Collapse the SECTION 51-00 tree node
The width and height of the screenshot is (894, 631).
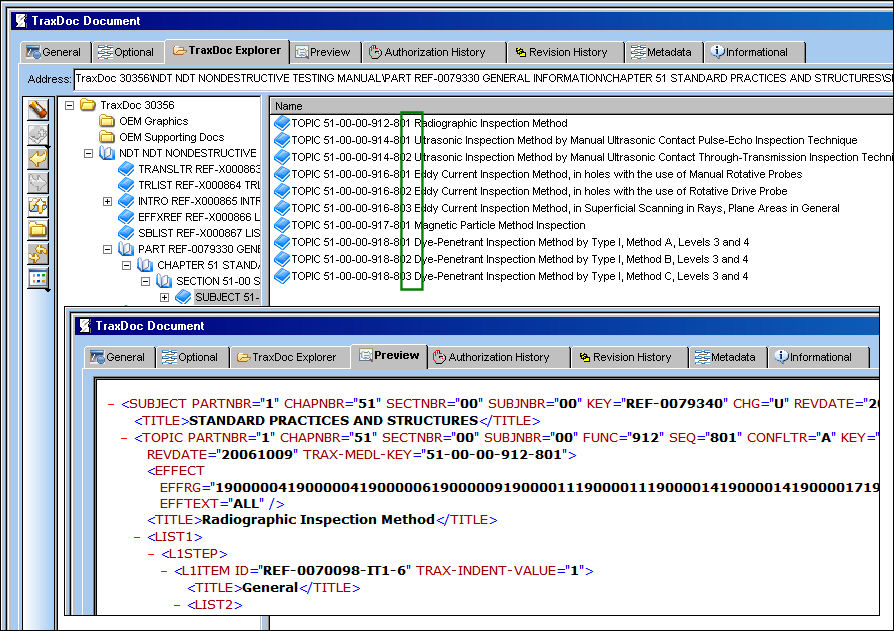(x=145, y=281)
